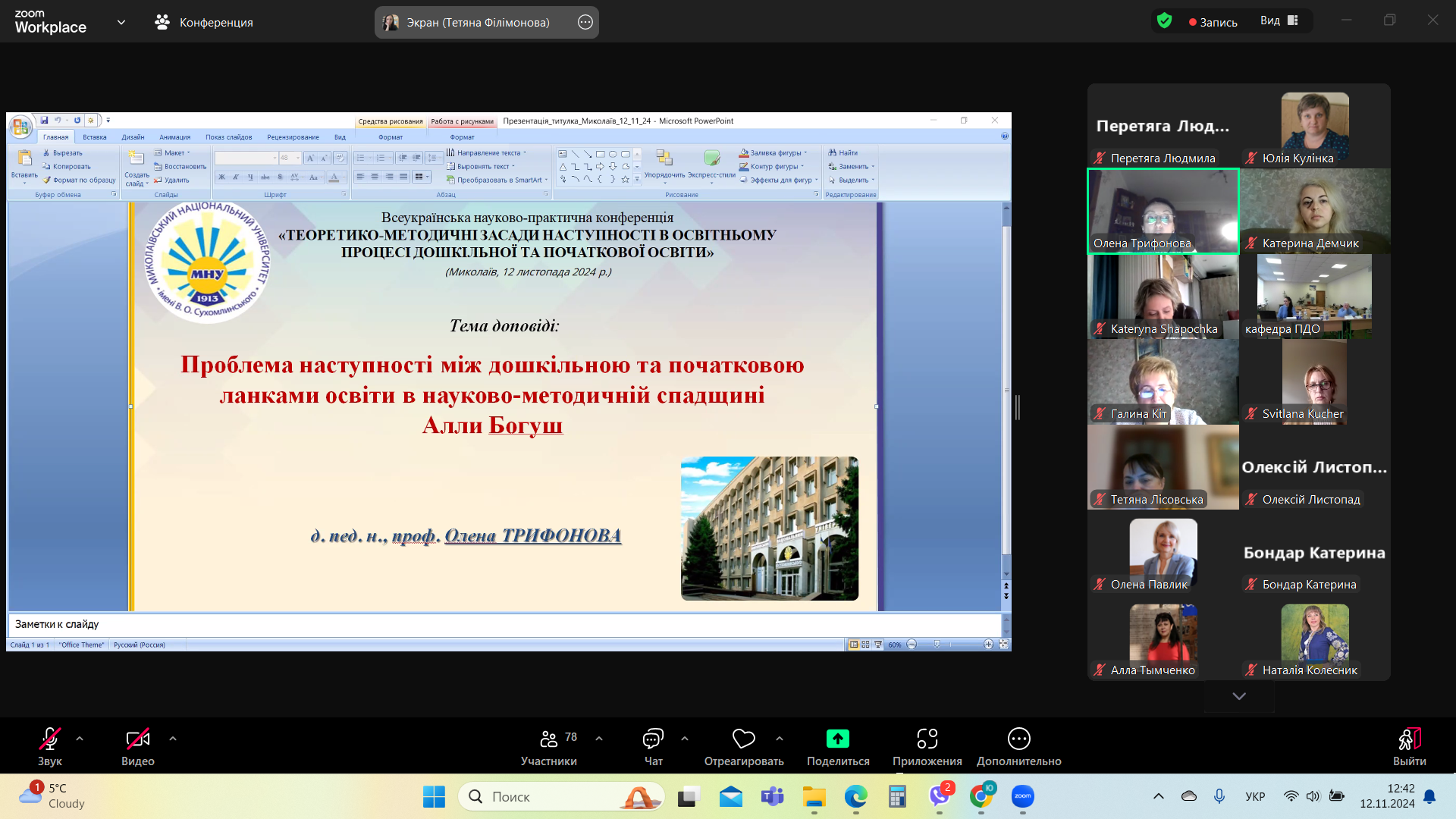Image resolution: width=1456 pixels, height=819 pixels.
Task: Unmute microphone with Звук button
Action: pos(50,747)
